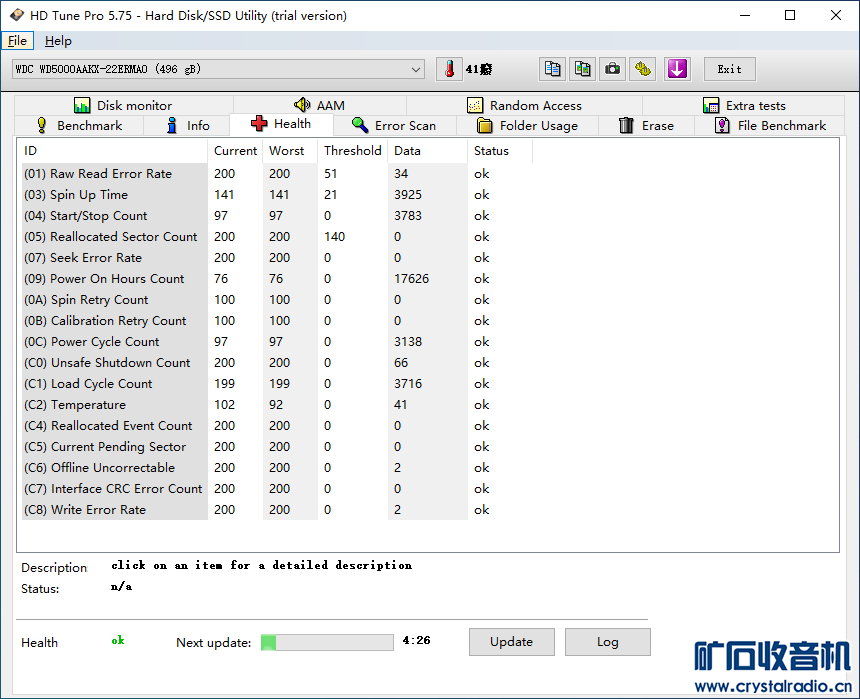860x699 pixels.
Task: Click data value 3783
Action: coord(408,216)
